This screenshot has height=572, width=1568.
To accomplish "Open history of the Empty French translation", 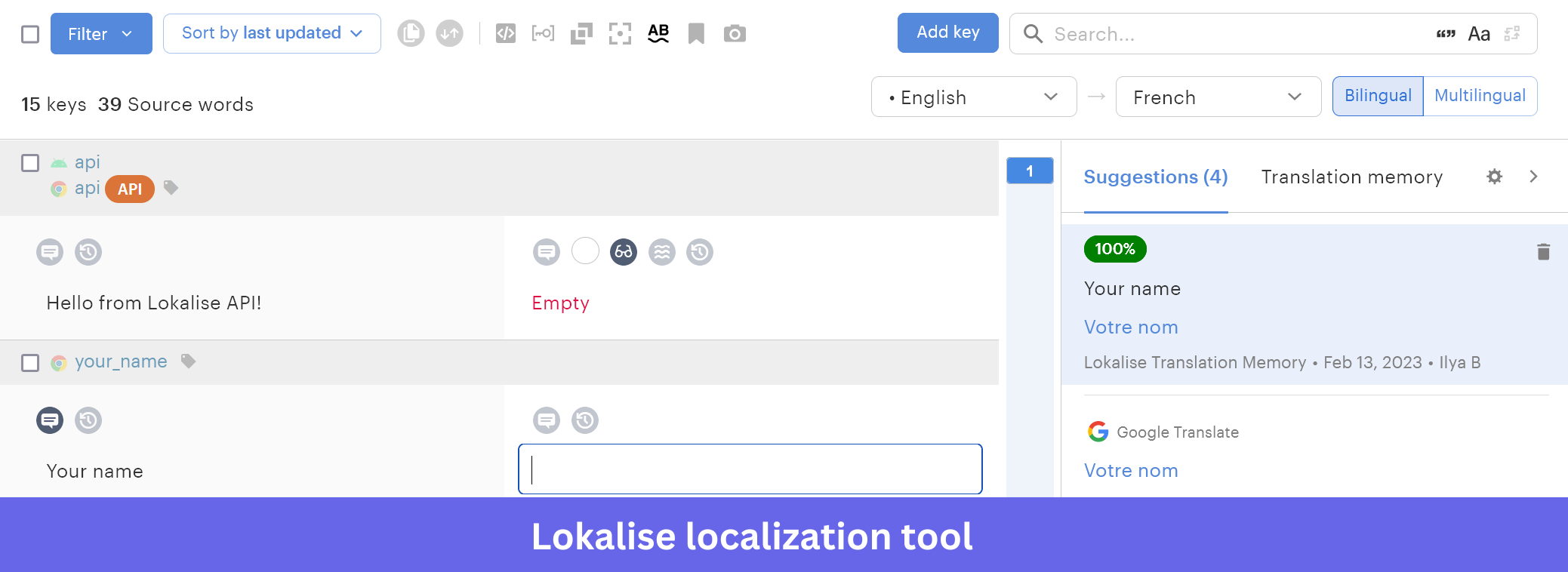I will pyautogui.click(x=700, y=252).
